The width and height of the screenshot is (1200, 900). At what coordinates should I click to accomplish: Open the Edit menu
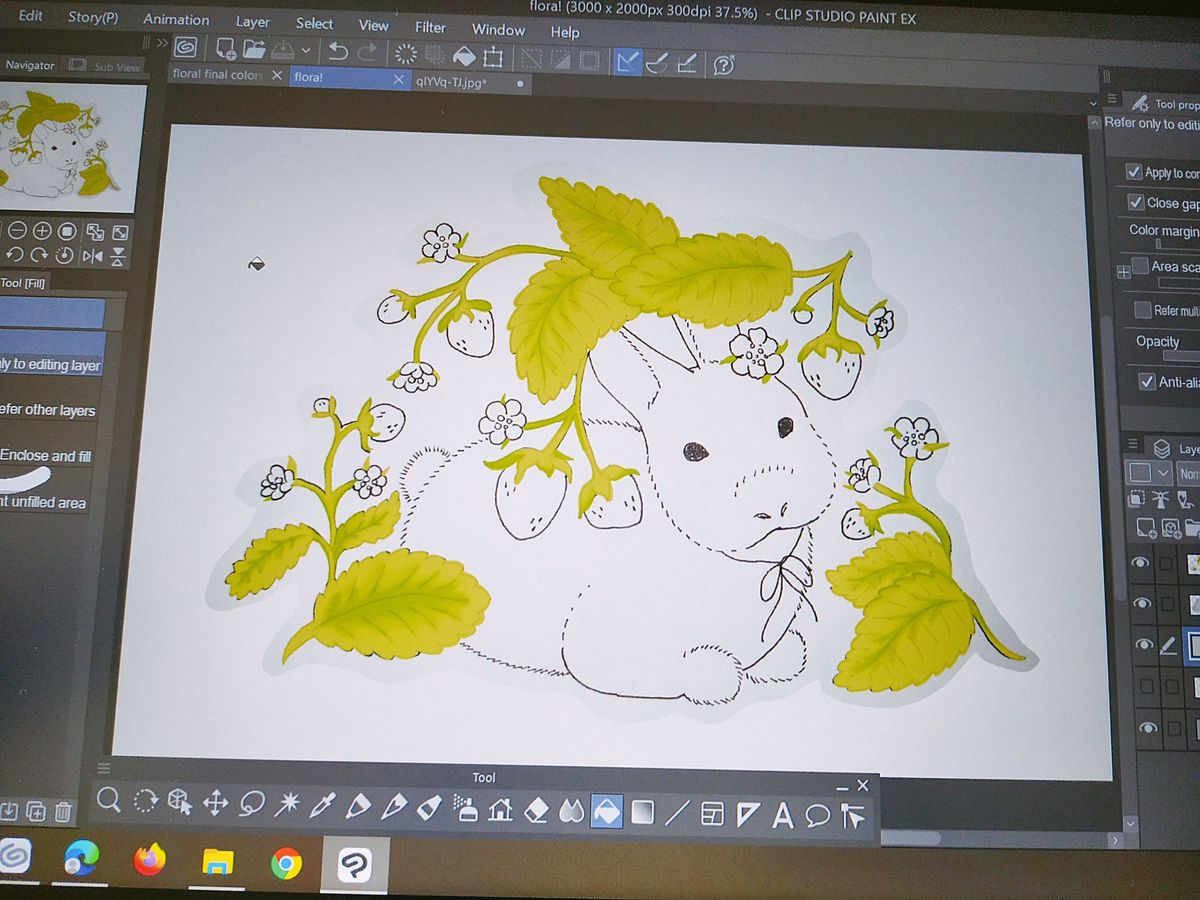(x=30, y=15)
